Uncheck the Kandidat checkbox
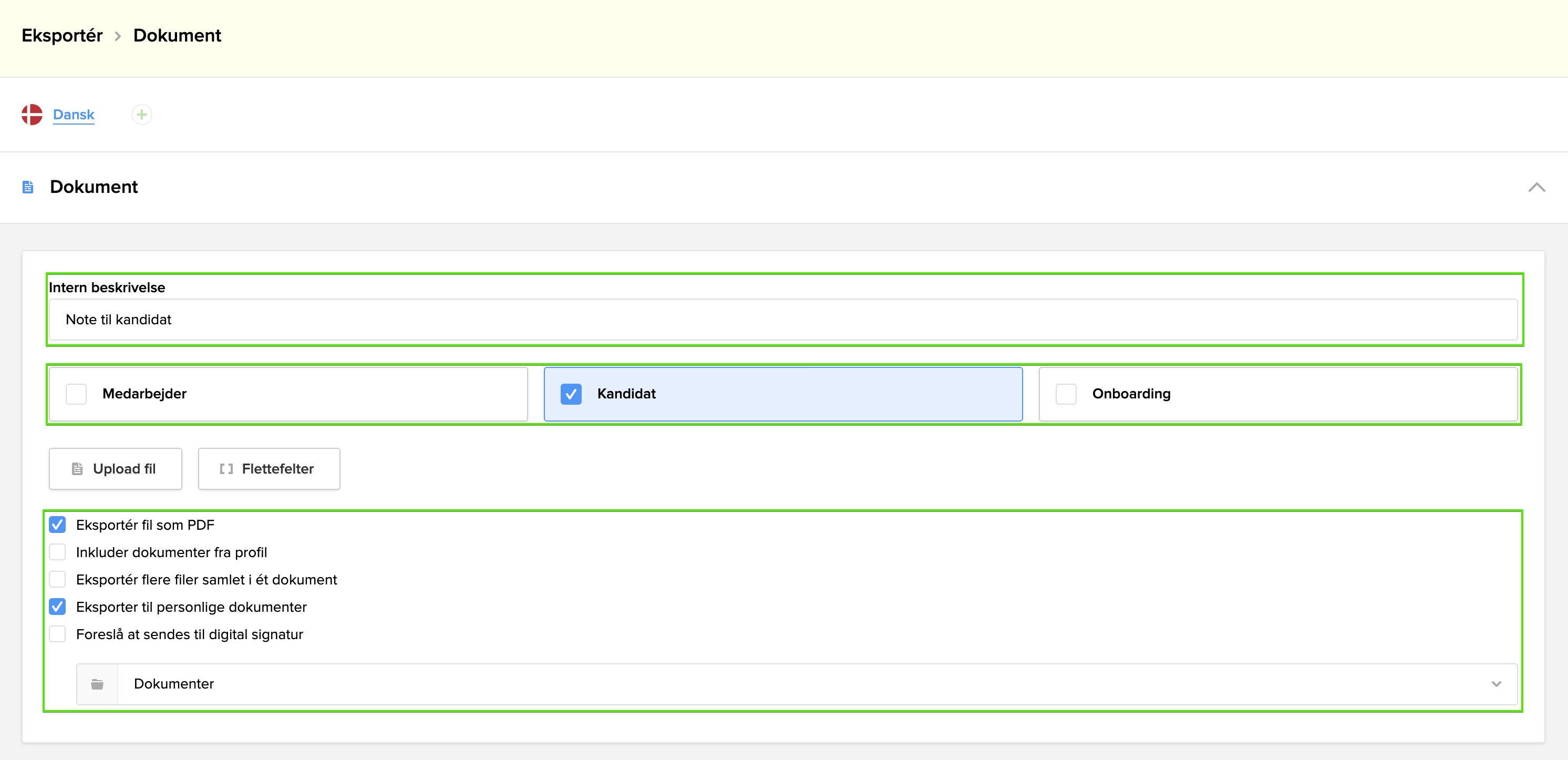 (x=570, y=393)
